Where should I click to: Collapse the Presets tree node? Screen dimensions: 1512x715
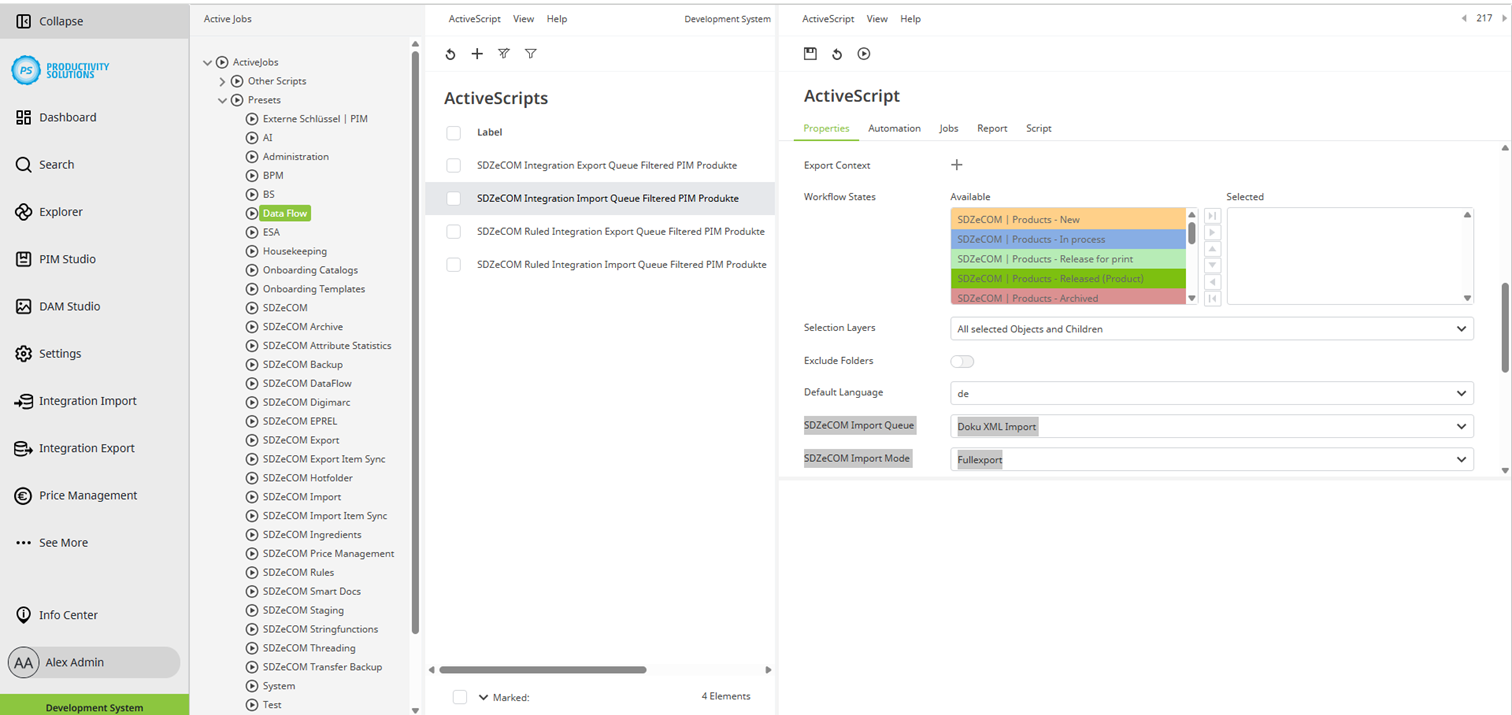pyautogui.click(x=222, y=100)
